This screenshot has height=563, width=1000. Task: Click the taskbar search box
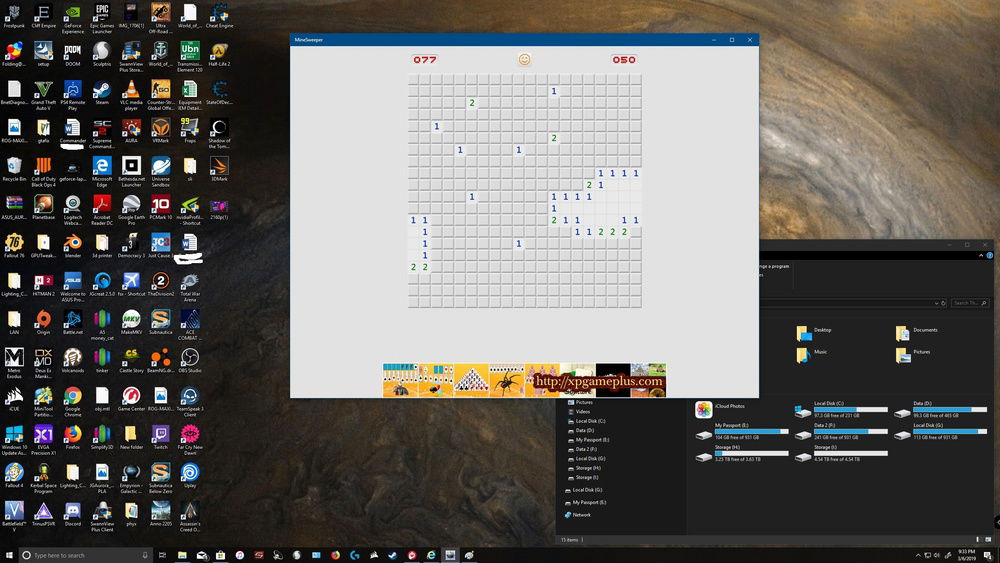point(80,555)
